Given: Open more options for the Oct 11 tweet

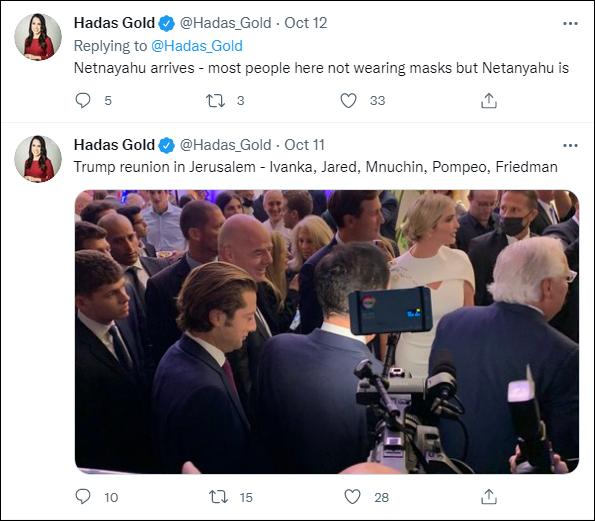Looking at the screenshot, I should [570, 146].
